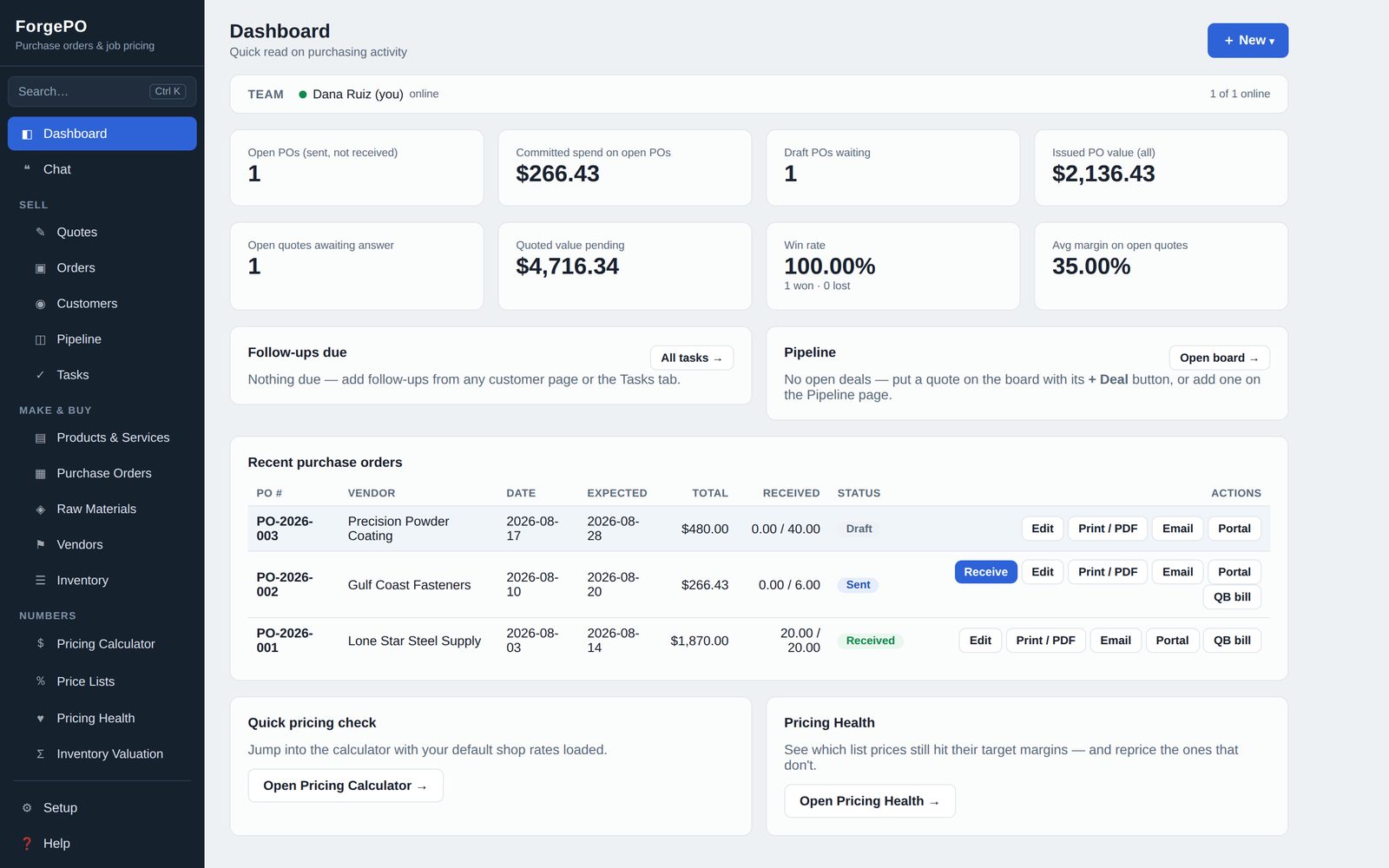This screenshot has height=868, width=1389.
Task: Click QB bill for PO-2026-001
Action: [x=1232, y=641]
